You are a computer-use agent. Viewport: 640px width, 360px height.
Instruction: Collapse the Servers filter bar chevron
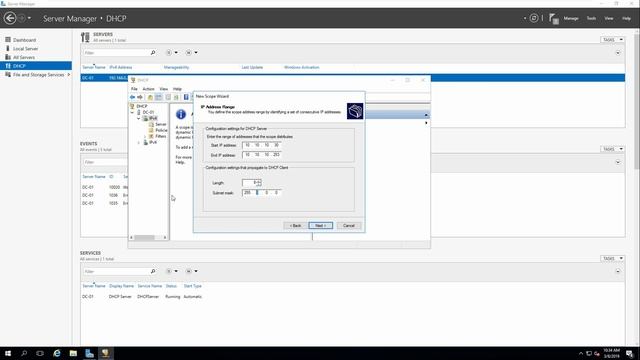coord(618,53)
